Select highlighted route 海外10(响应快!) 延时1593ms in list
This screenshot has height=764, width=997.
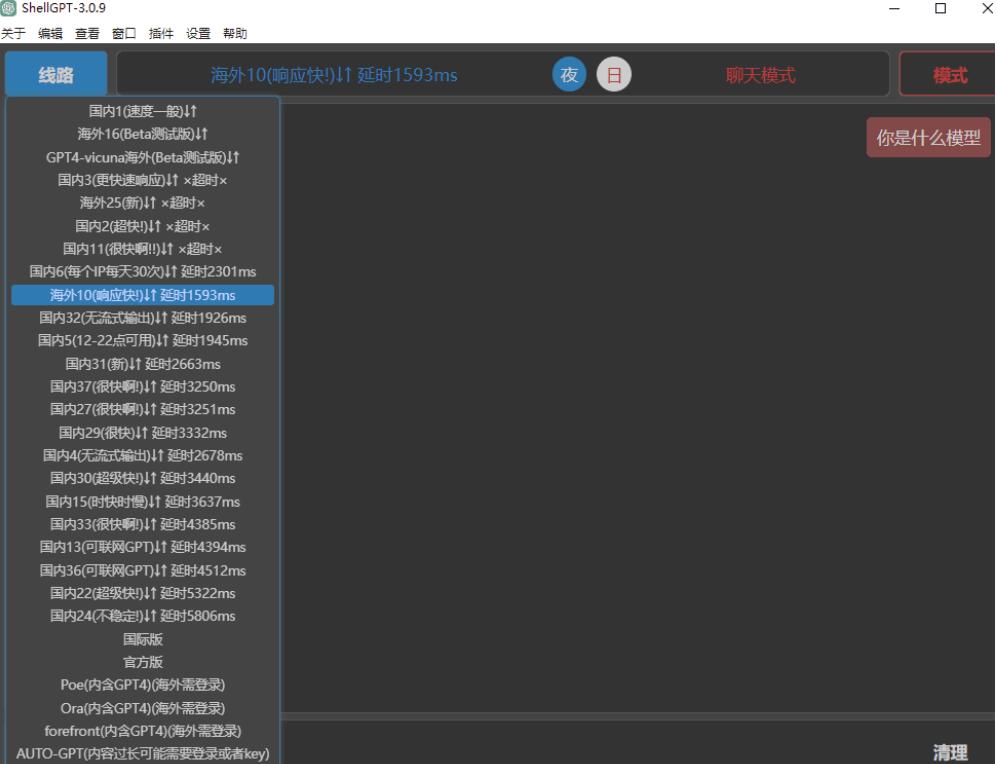[142, 295]
